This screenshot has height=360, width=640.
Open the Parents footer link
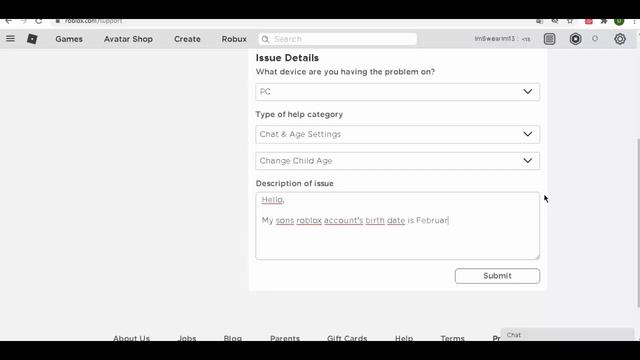pyautogui.click(x=285, y=338)
